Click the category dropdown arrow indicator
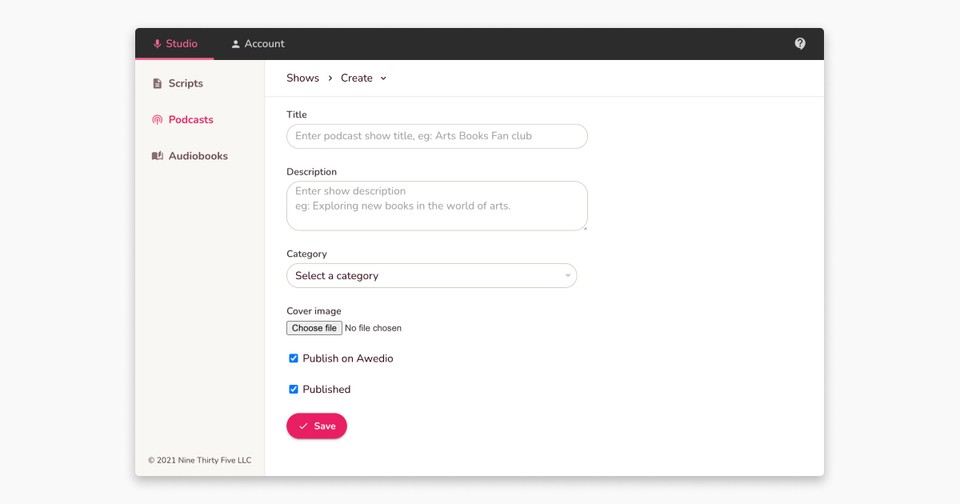This screenshot has height=504, width=960. tap(567, 276)
